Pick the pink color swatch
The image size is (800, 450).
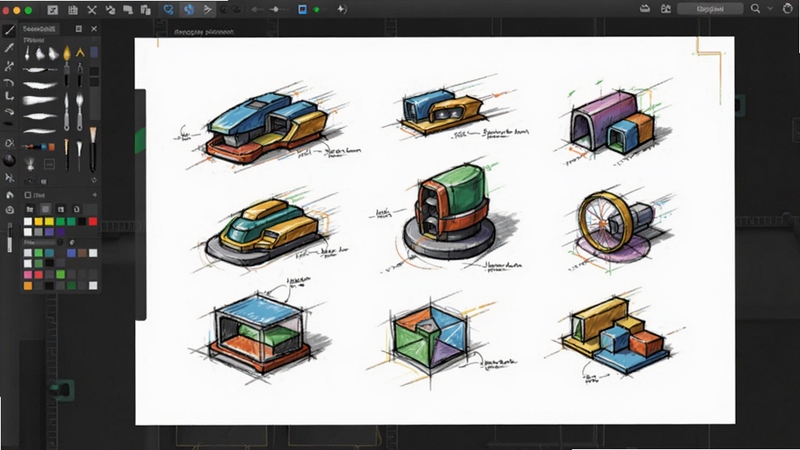pos(28,274)
